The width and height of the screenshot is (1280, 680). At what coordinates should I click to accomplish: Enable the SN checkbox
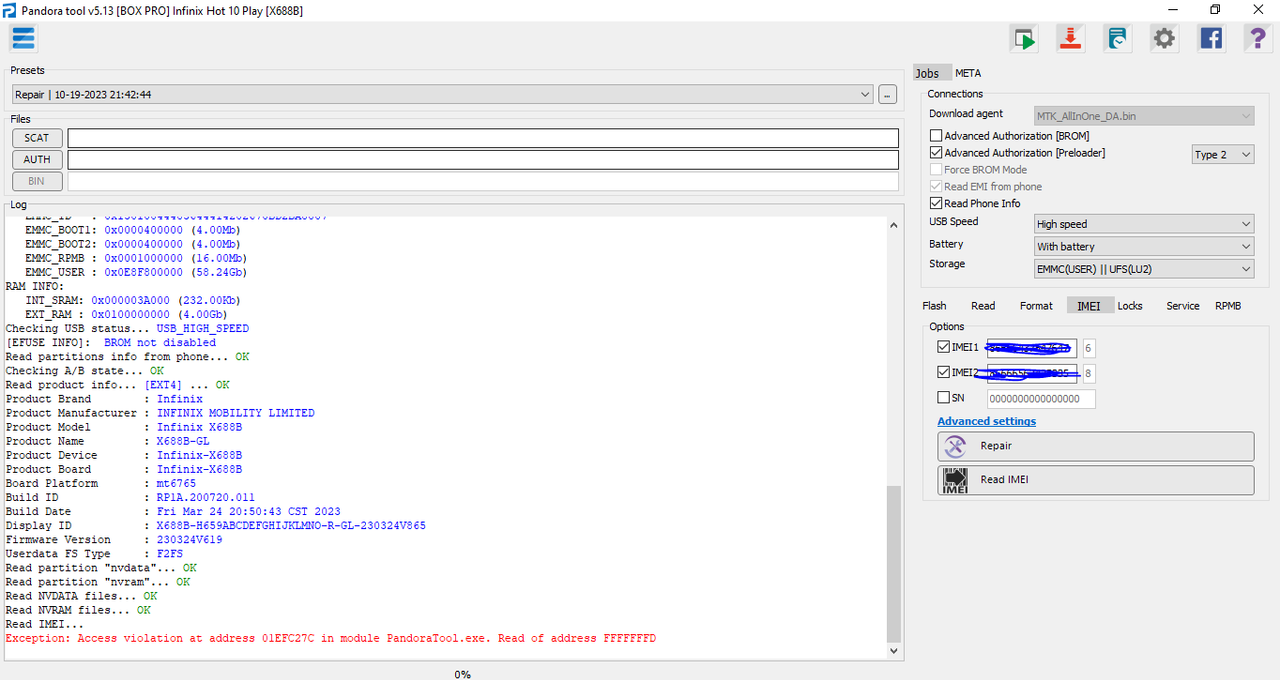pyautogui.click(x=944, y=397)
